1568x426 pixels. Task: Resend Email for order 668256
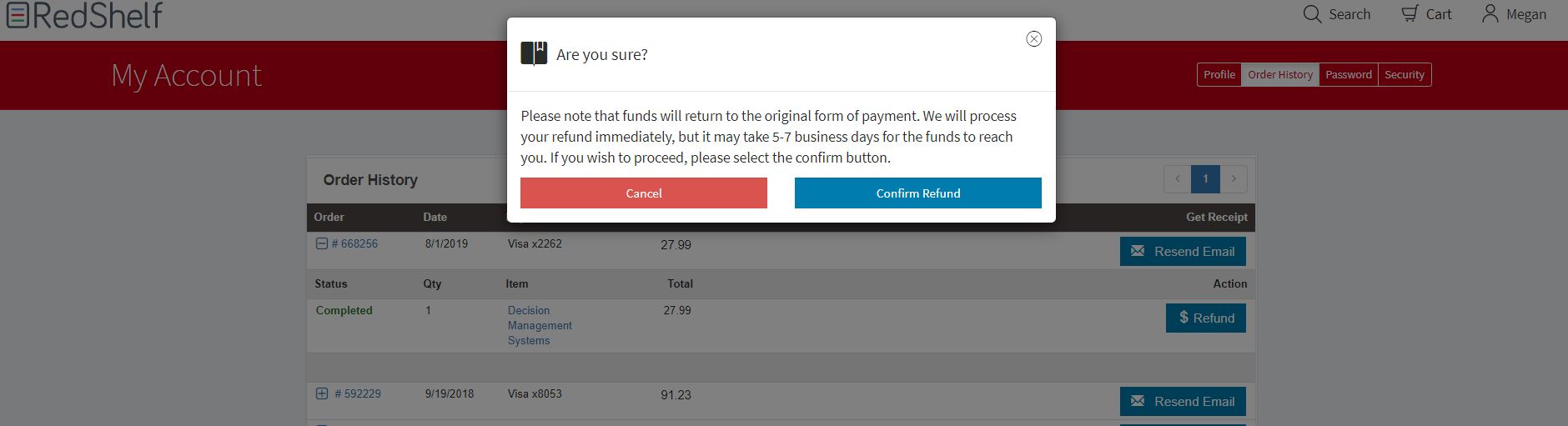click(1183, 251)
